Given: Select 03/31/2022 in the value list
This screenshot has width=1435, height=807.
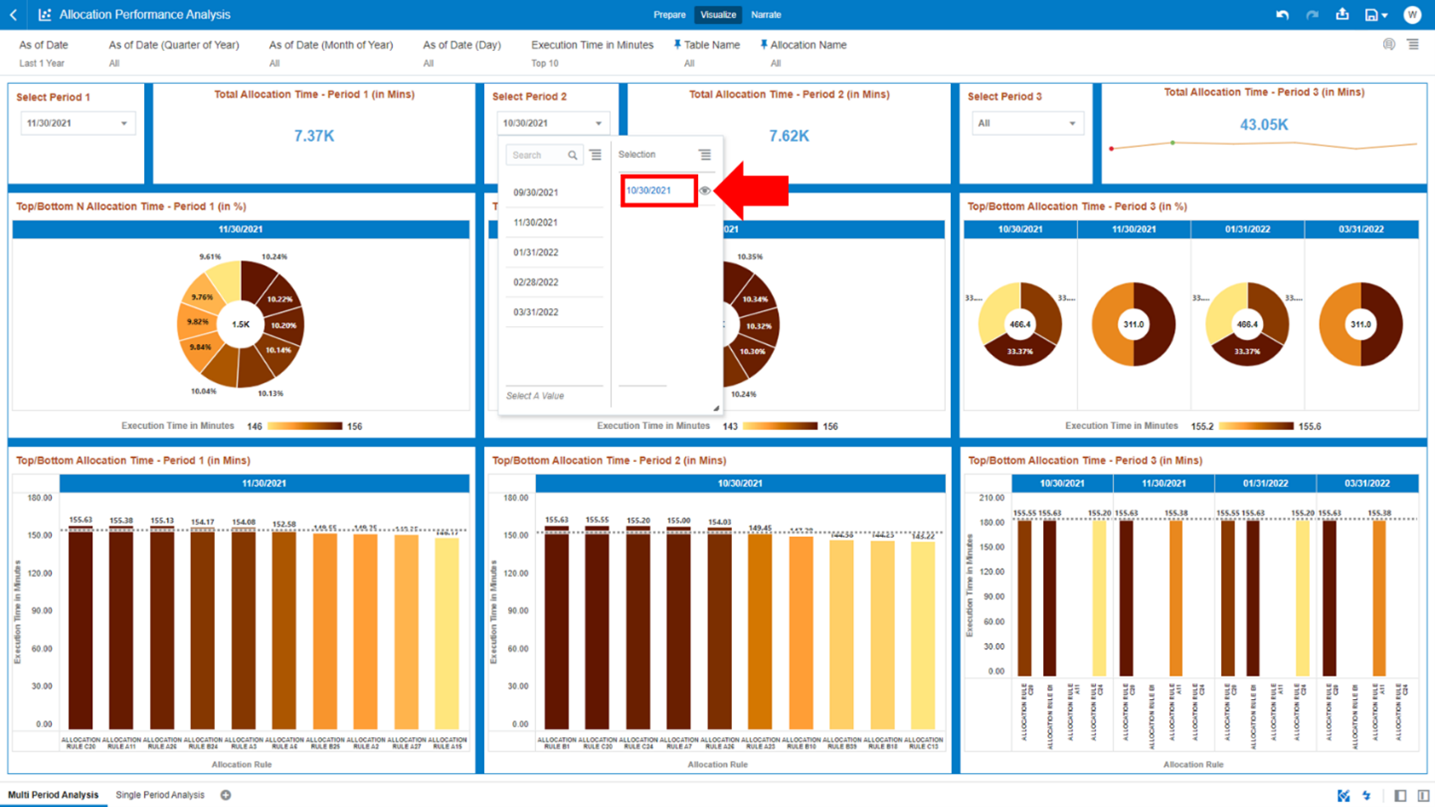Looking at the screenshot, I should pyautogui.click(x=554, y=312).
